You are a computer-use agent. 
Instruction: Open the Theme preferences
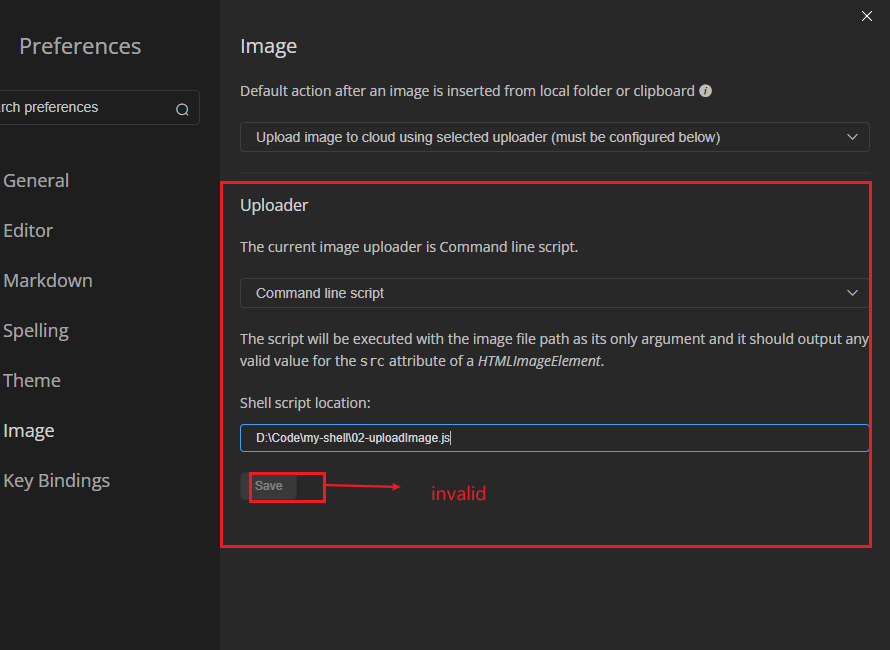[32, 380]
